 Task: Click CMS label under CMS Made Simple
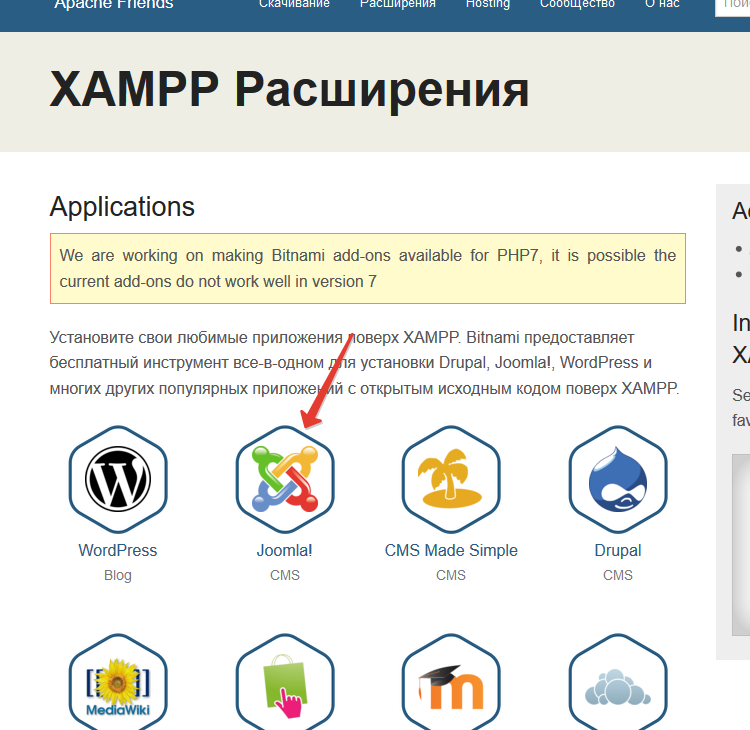pyautogui.click(x=451, y=575)
